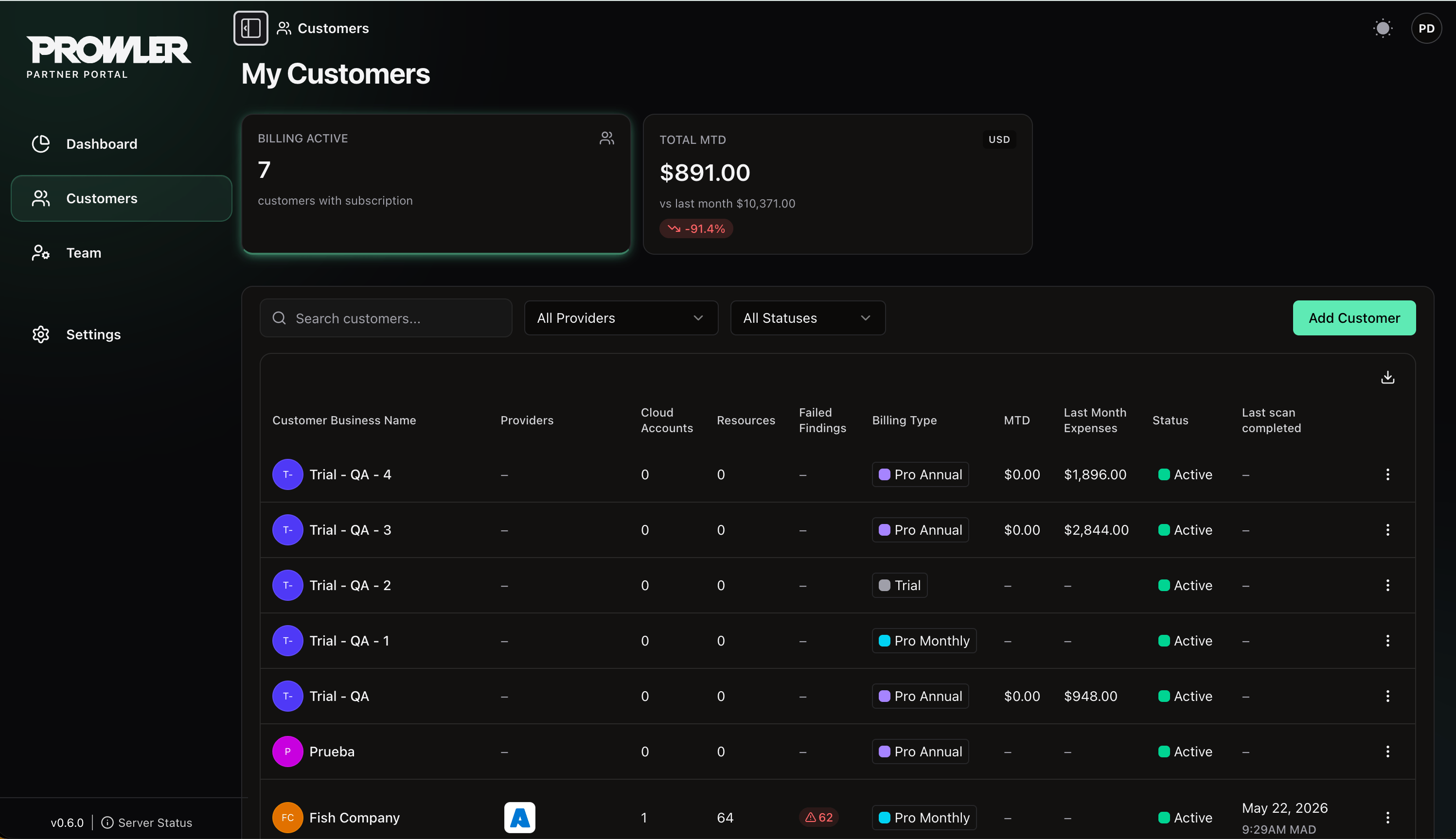The height and width of the screenshot is (839, 1456).
Task: Click the breadcrumb Customers people icon
Action: 284,28
